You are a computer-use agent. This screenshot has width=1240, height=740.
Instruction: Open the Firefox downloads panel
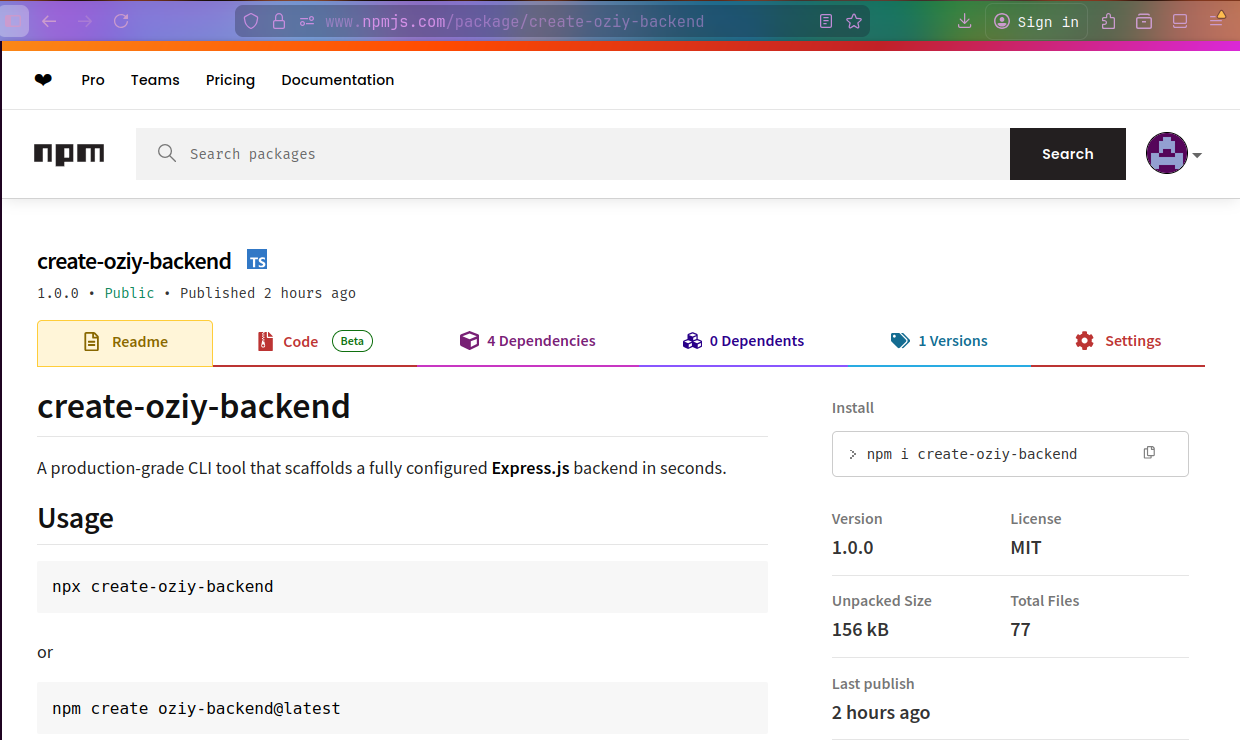point(963,20)
